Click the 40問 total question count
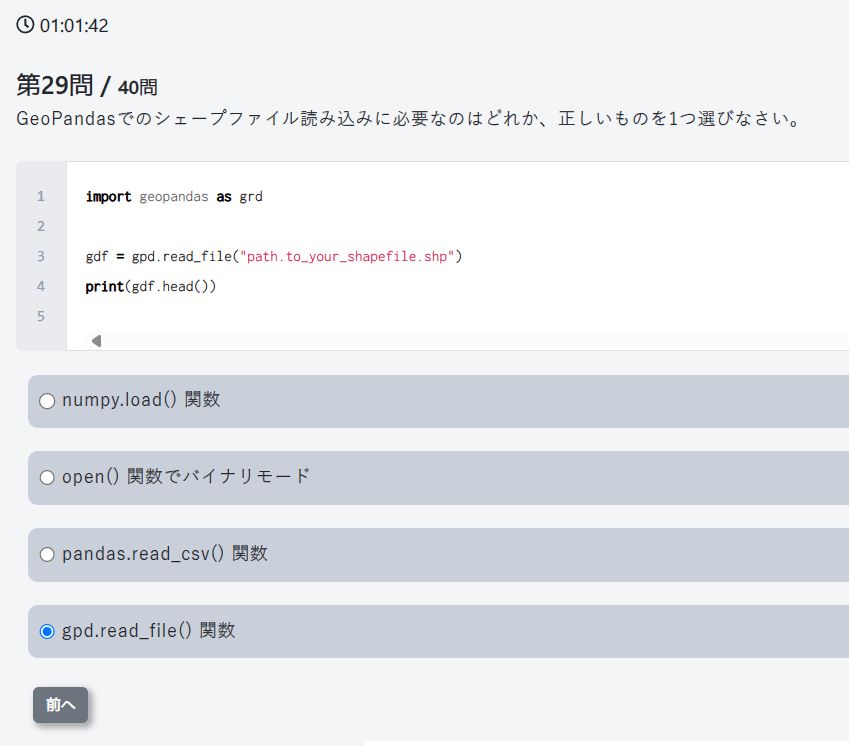The height and width of the screenshot is (746, 849). [x=137, y=88]
